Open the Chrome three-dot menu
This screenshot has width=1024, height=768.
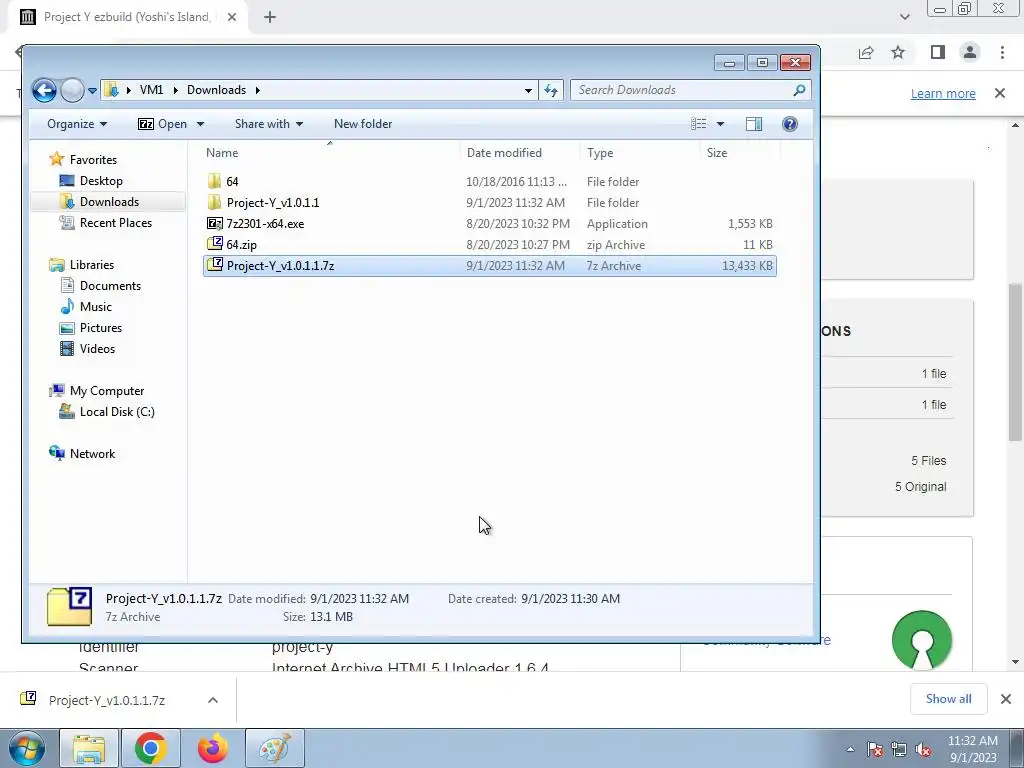click(x=1002, y=52)
